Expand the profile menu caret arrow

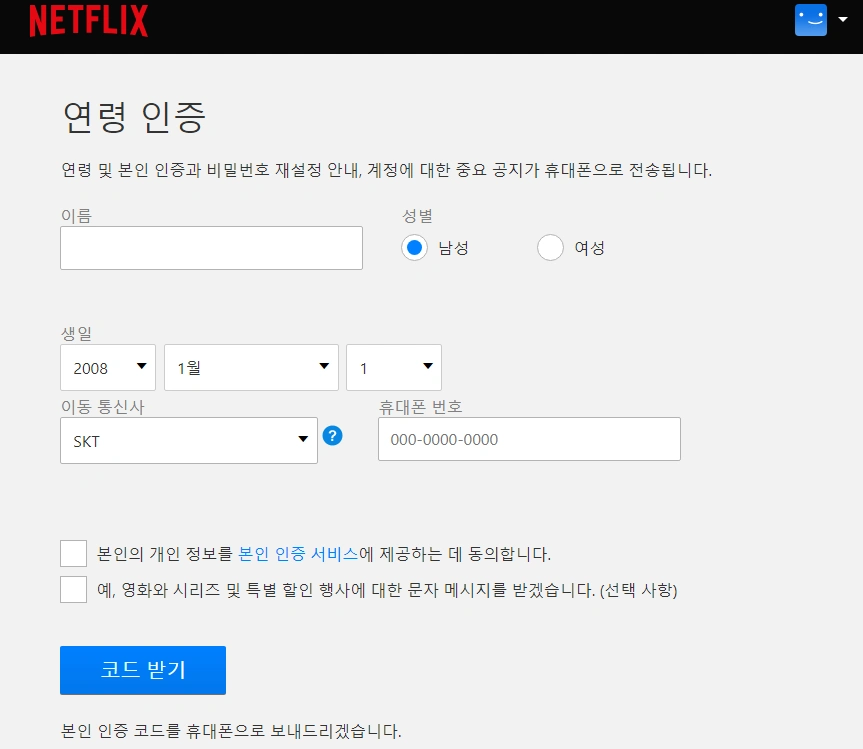(x=843, y=19)
